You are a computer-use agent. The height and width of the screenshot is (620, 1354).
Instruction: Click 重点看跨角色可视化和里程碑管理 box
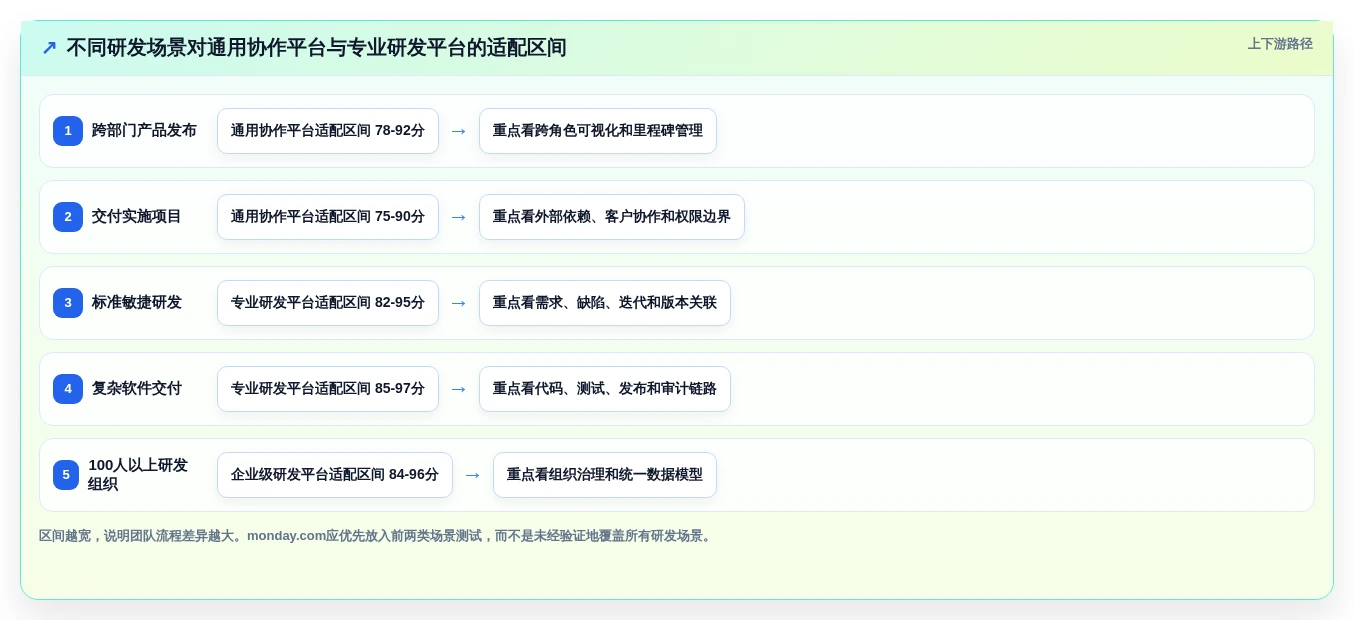(x=598, y=131)
